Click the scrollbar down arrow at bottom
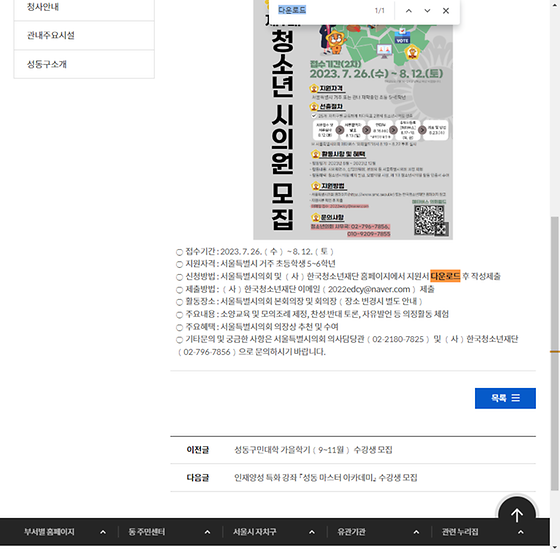The width and height of the screenshot is (560, 553). (x=554, y=547)
